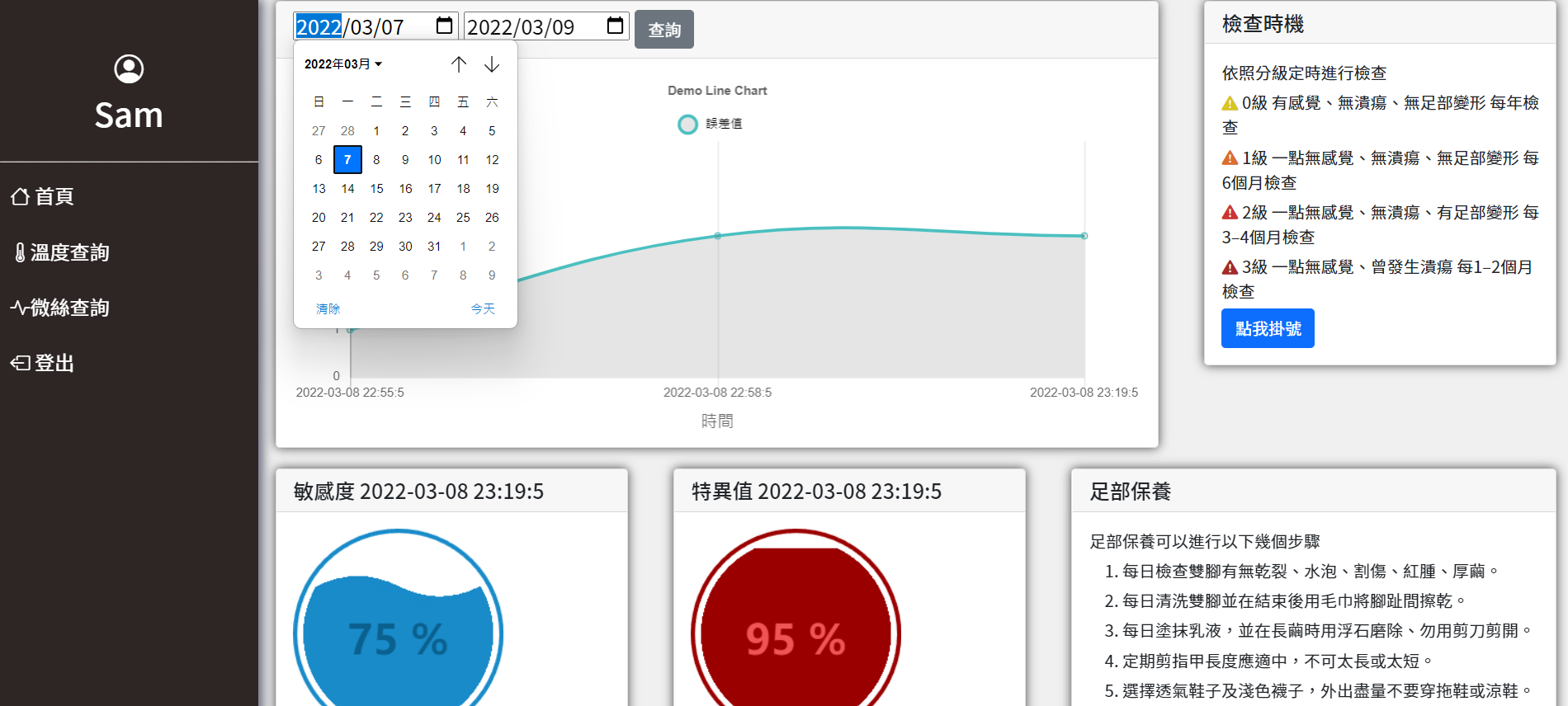Screen dimensions: 1568x706
Task: Open 首頁 from the sidebar
Action: pyautogui.click(x=44, y=197)
